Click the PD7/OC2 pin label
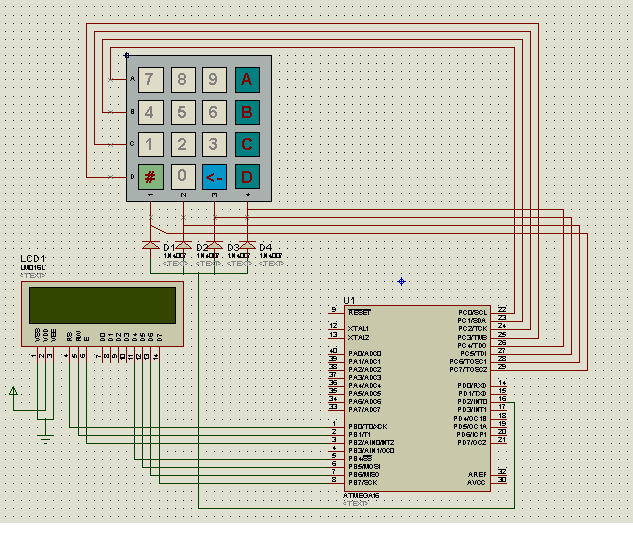The image size is (633, 540). coord(472,443)
